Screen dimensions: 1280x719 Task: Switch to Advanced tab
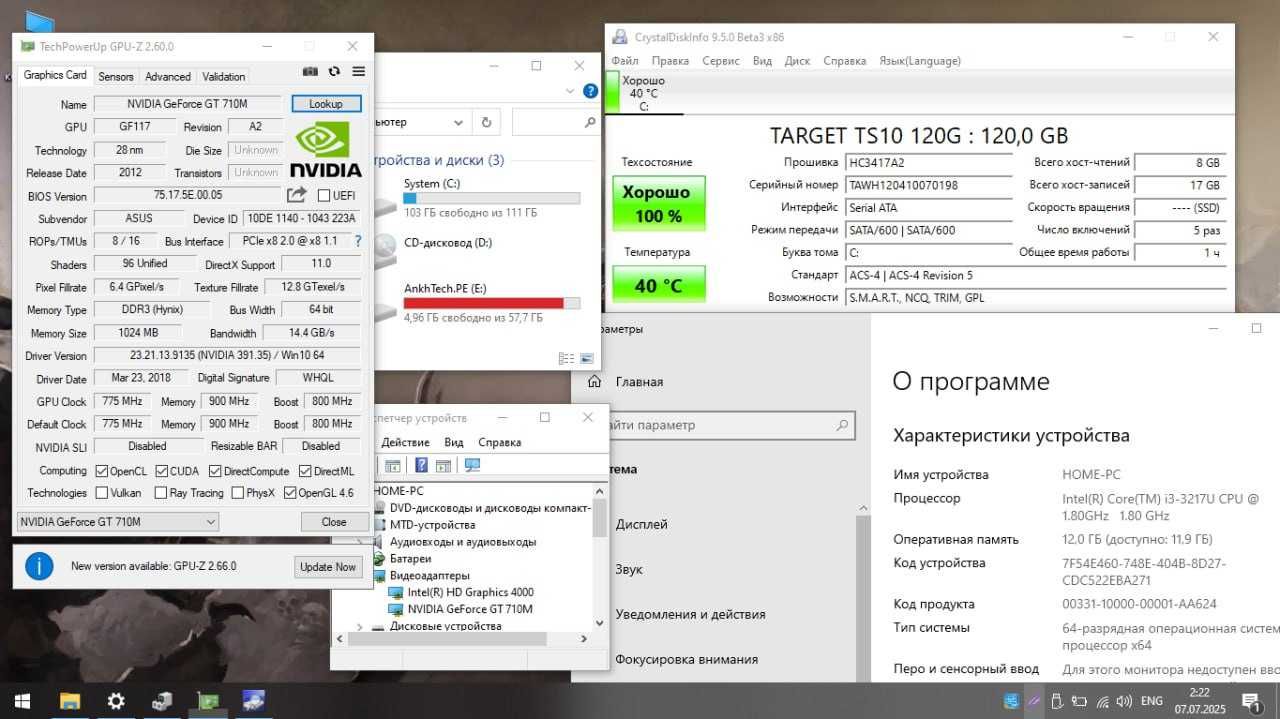(168, 76)
